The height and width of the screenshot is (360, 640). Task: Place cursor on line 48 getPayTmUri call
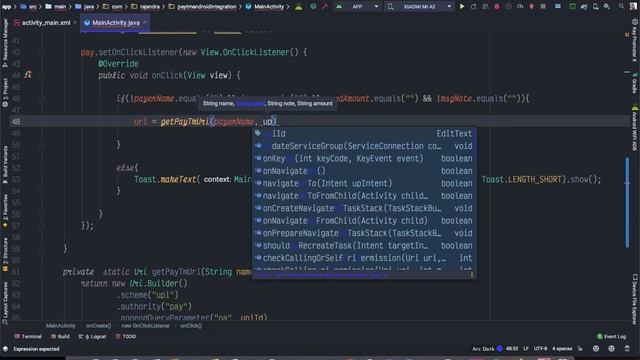tap(184, 122)
